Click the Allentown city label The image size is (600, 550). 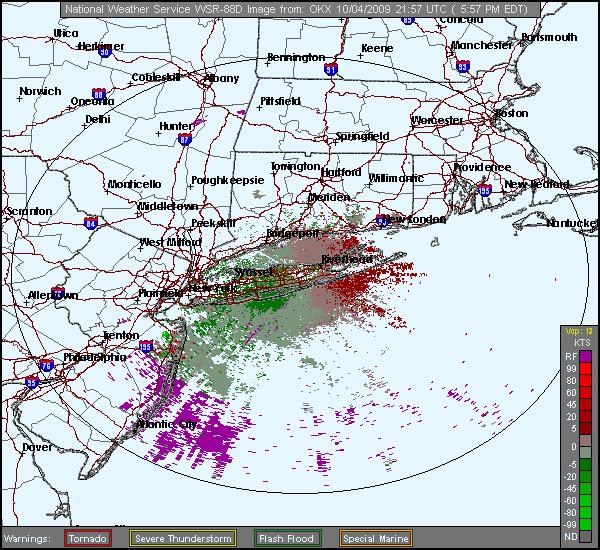53,295
